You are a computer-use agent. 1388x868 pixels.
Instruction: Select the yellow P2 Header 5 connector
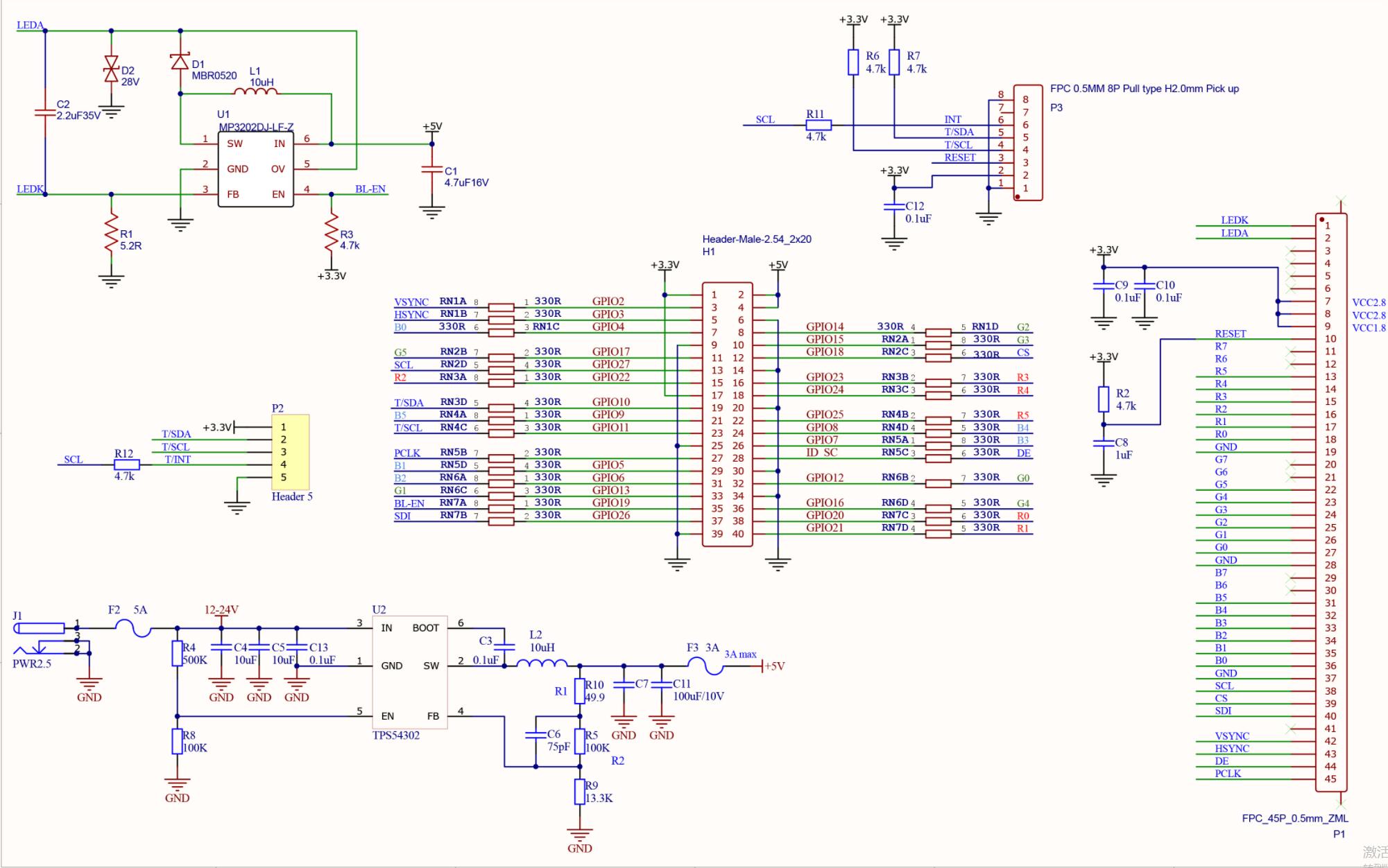(290, 452)
